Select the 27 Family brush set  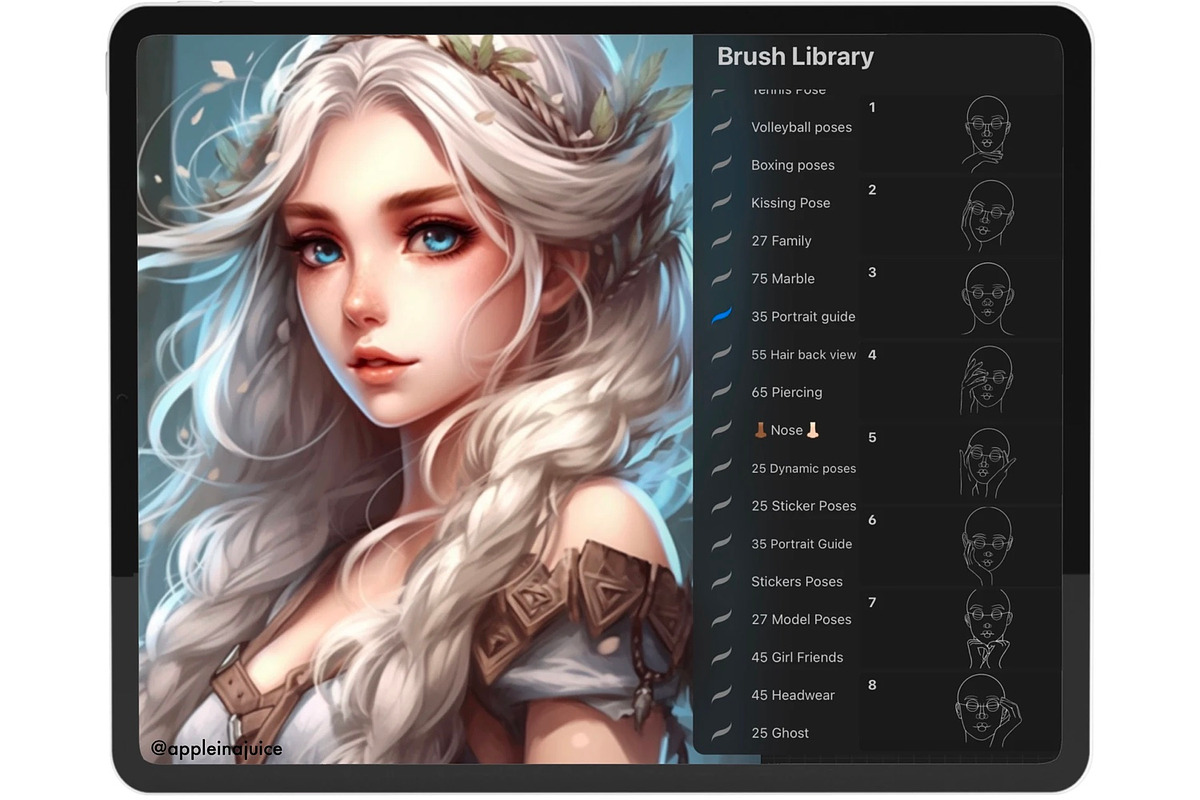pos(781,241)
